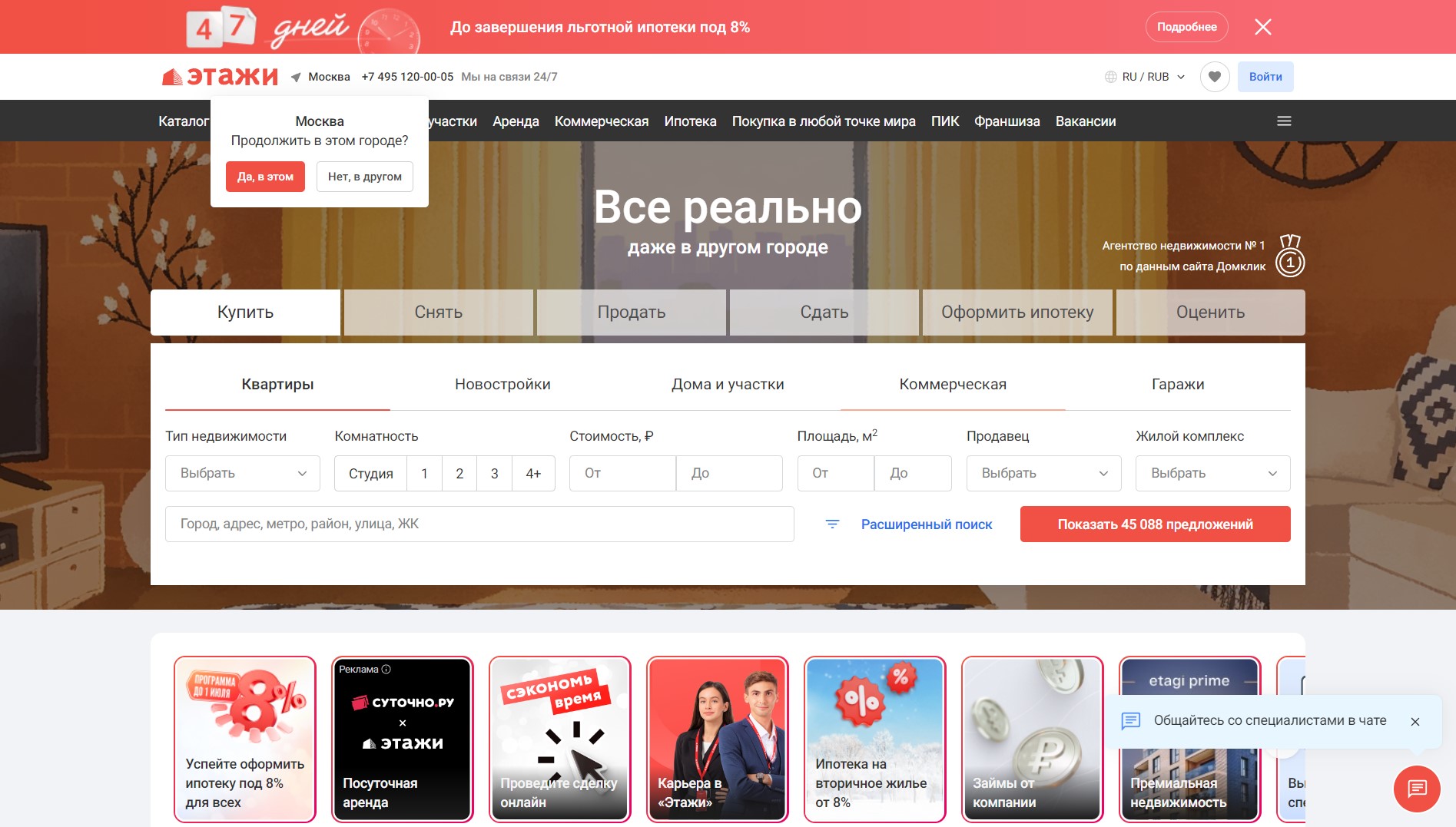Switch to the Сдать tab
This screenshot has width=1456, height=827.
coord(824,313)
